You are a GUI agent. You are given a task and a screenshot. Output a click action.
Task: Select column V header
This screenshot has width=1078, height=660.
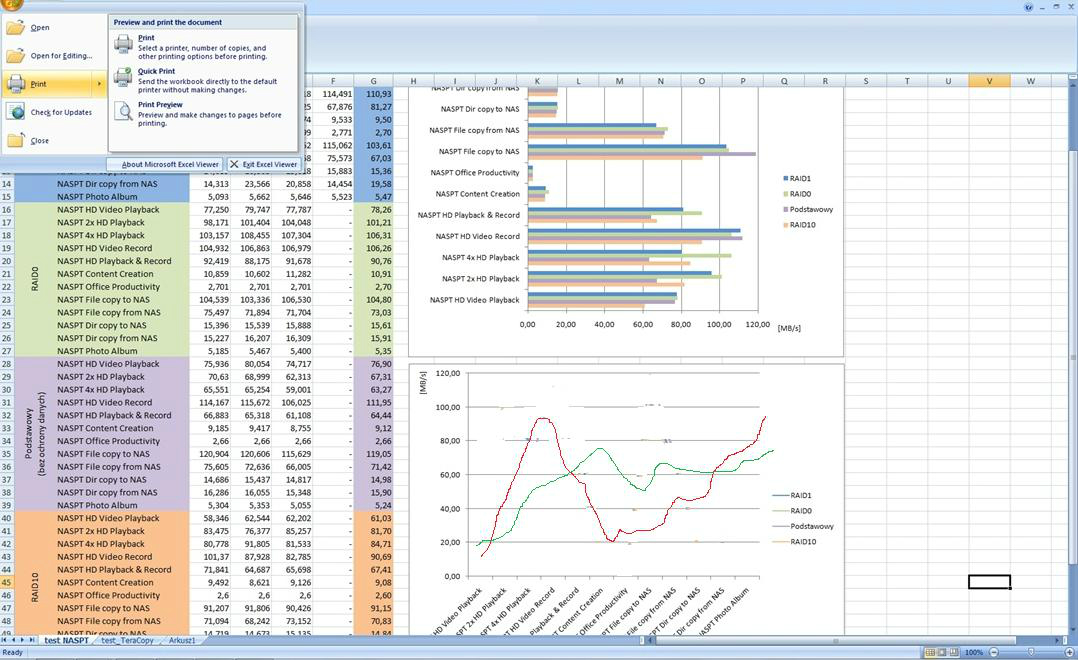(x=989, y=79)
